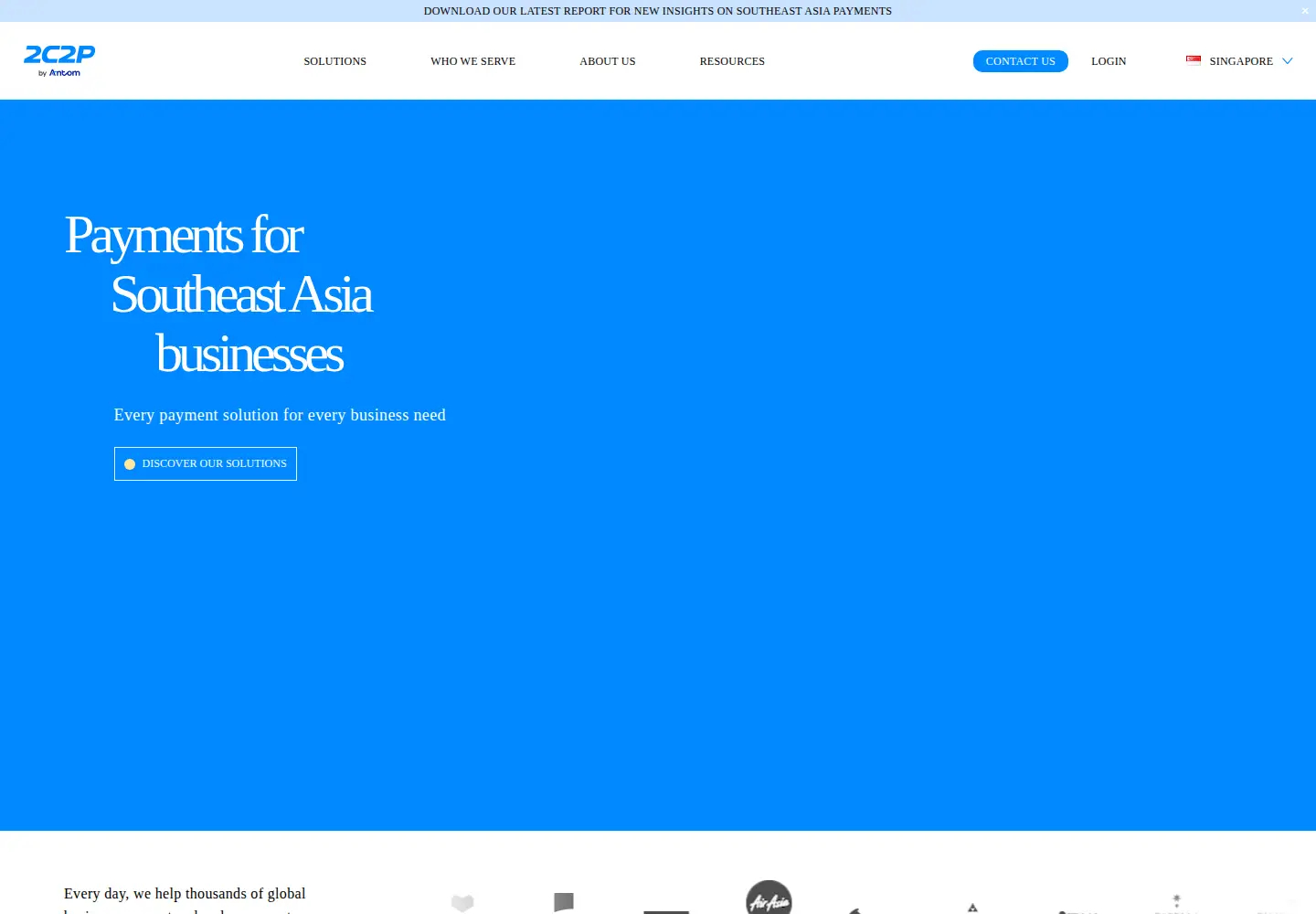Screen dimensions: 1316x914
Task: Open the Solutions menu
Action: 334,61
